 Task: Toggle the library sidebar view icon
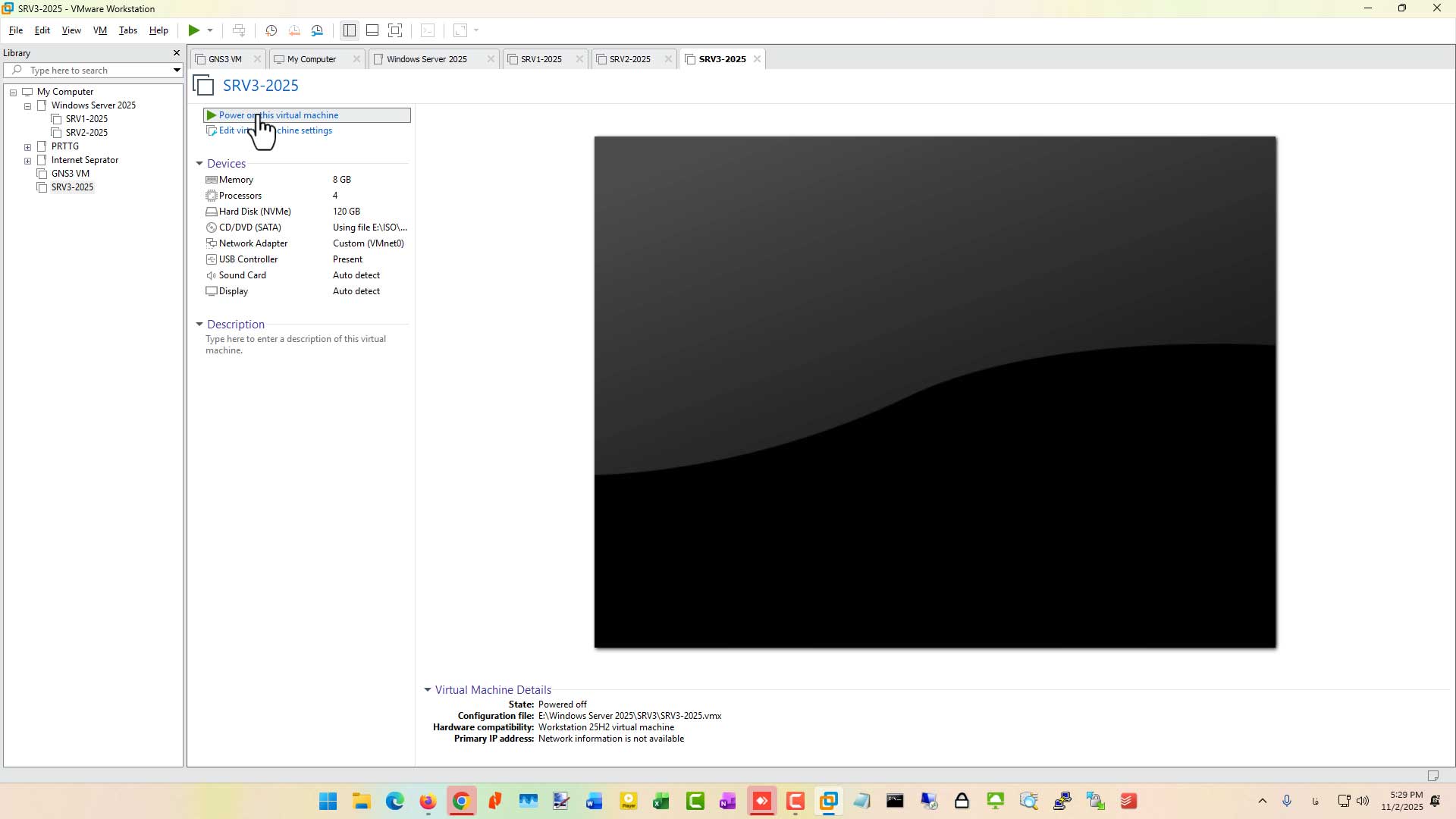(349, 30)
